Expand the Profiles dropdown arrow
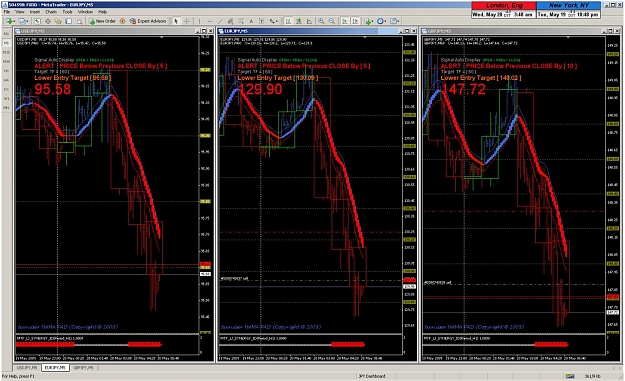 click(x=27, y=21)
